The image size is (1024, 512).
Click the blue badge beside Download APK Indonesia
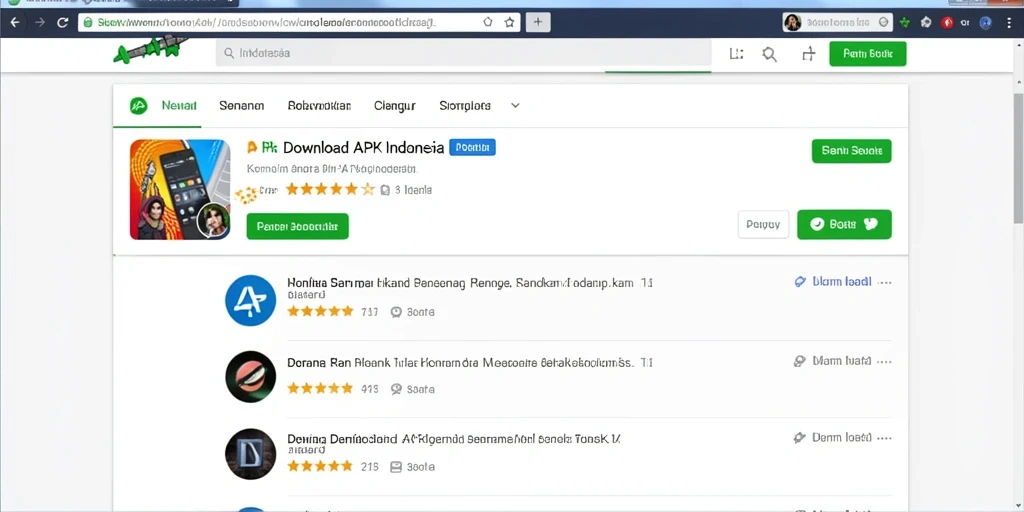click(x=472, y=148)
